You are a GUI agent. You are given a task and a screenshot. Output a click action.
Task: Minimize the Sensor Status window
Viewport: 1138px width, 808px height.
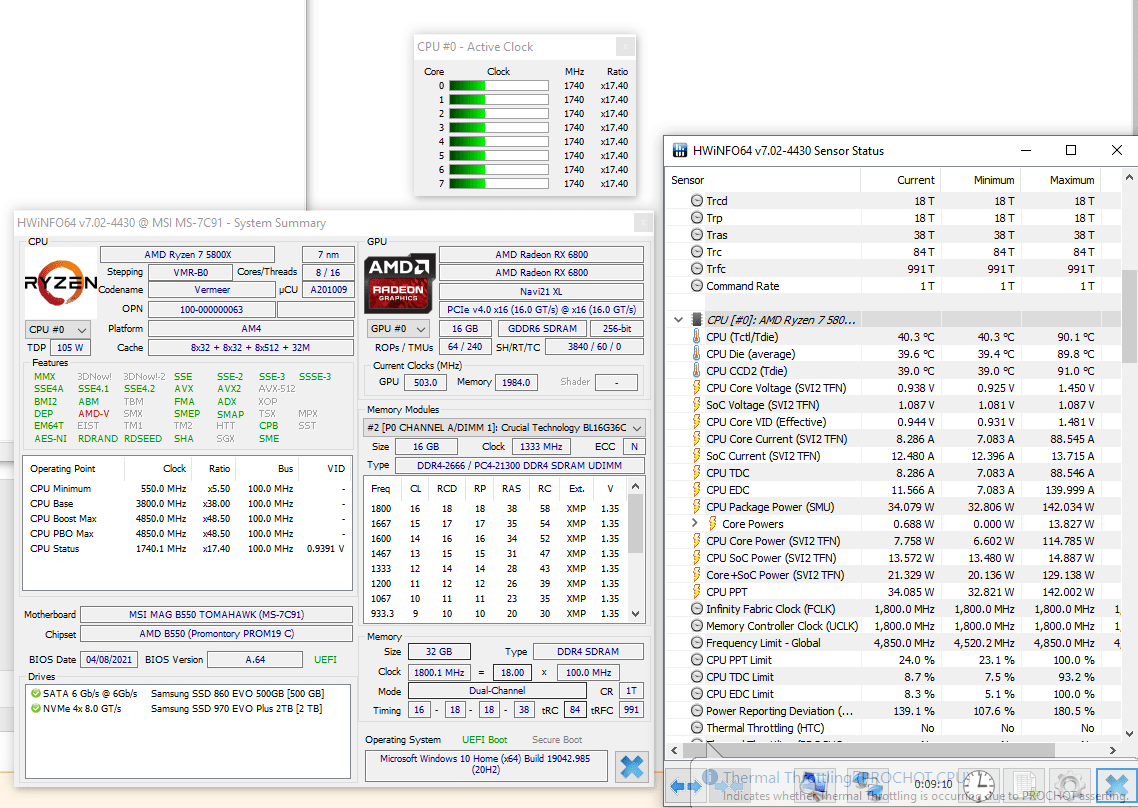tap(1026, 150)
